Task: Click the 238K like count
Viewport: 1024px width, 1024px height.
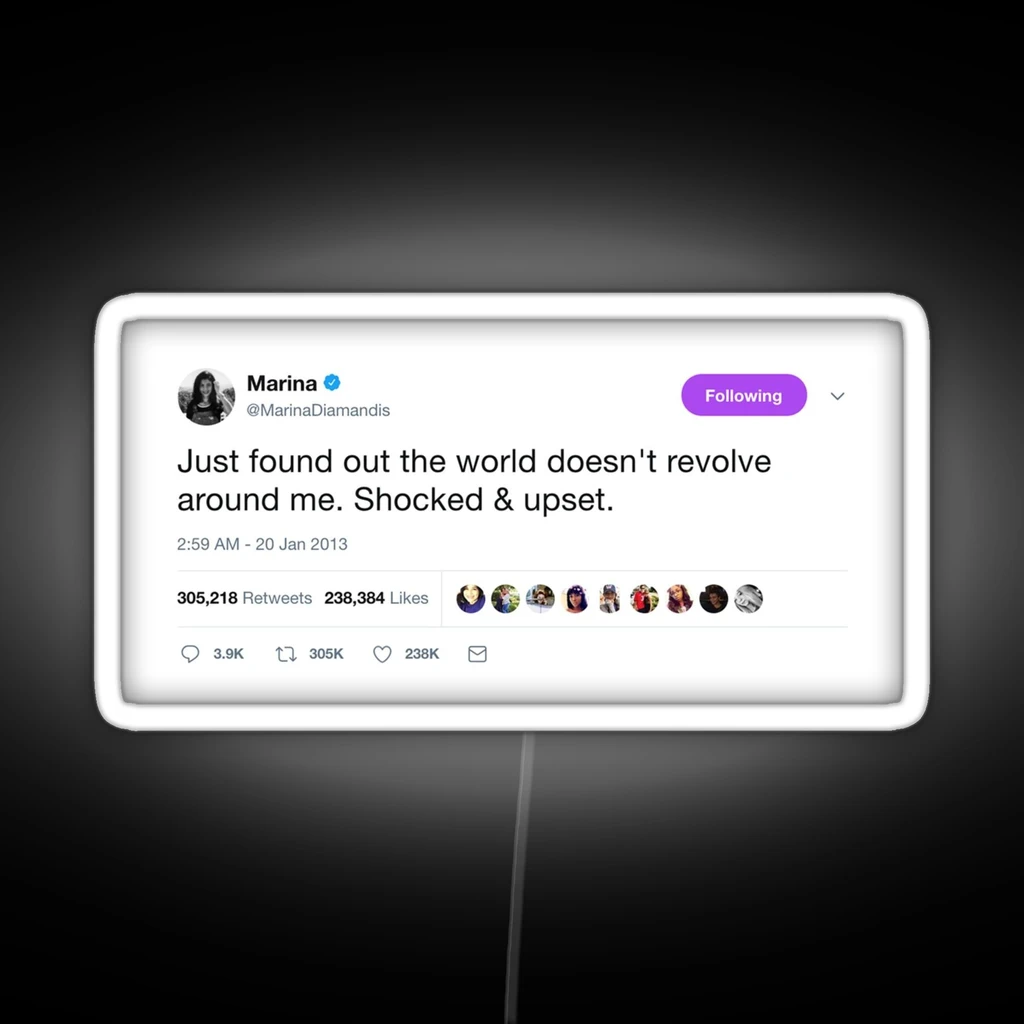Action: 422,654
